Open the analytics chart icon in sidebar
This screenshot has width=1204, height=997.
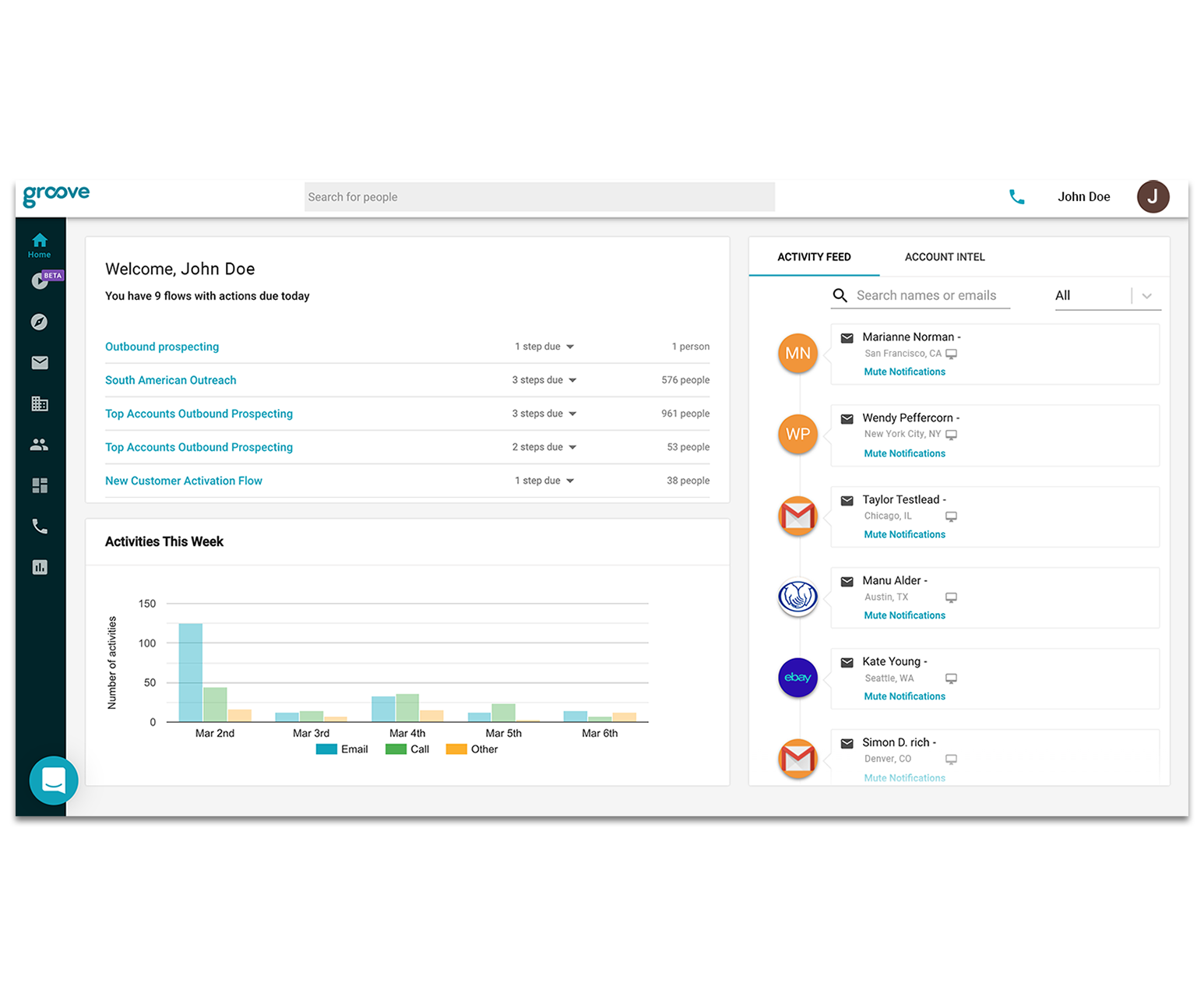(x=40, y=567)
